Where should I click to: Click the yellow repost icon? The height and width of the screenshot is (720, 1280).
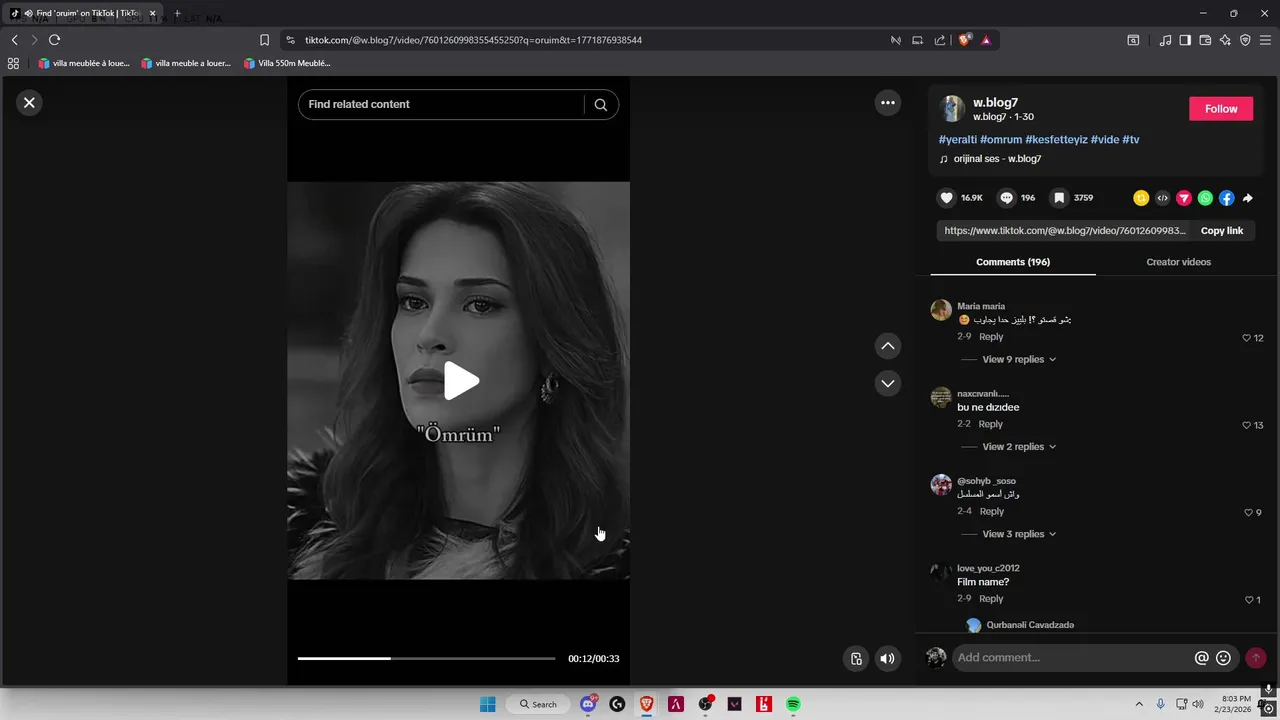pos(1141,198)
